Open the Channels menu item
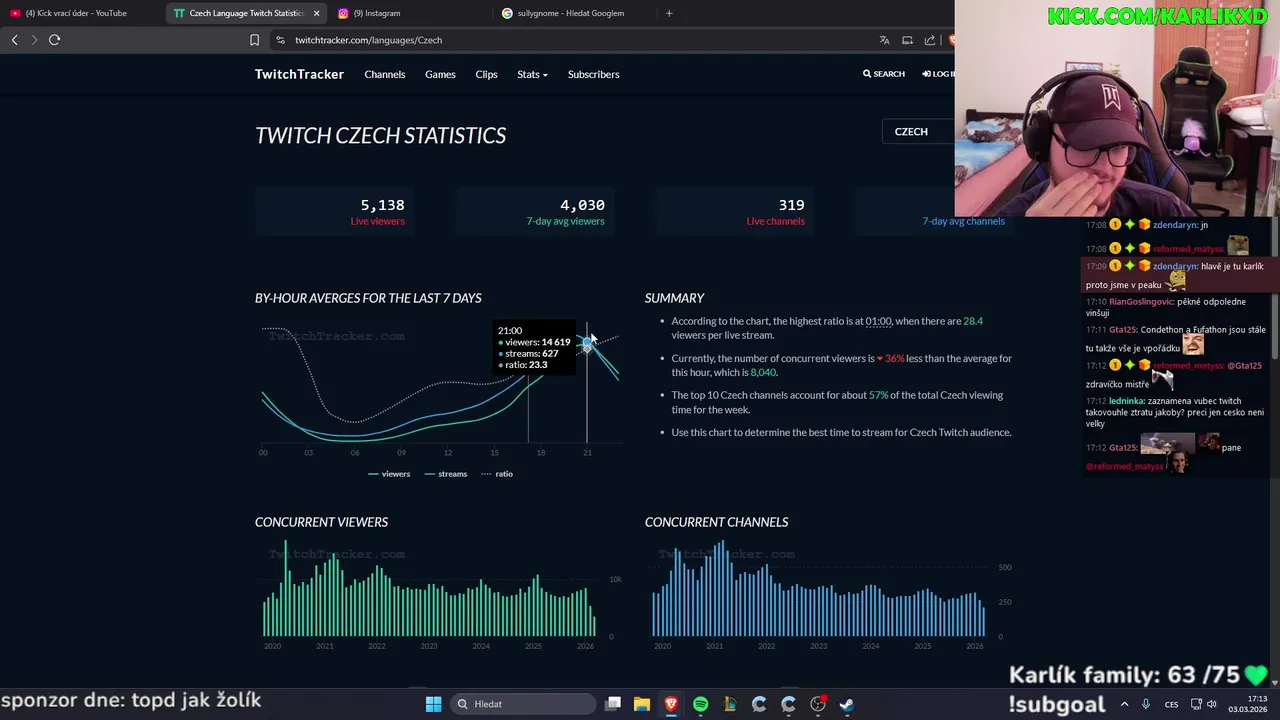The image size is (1280, 720). (x=385, y=74)
